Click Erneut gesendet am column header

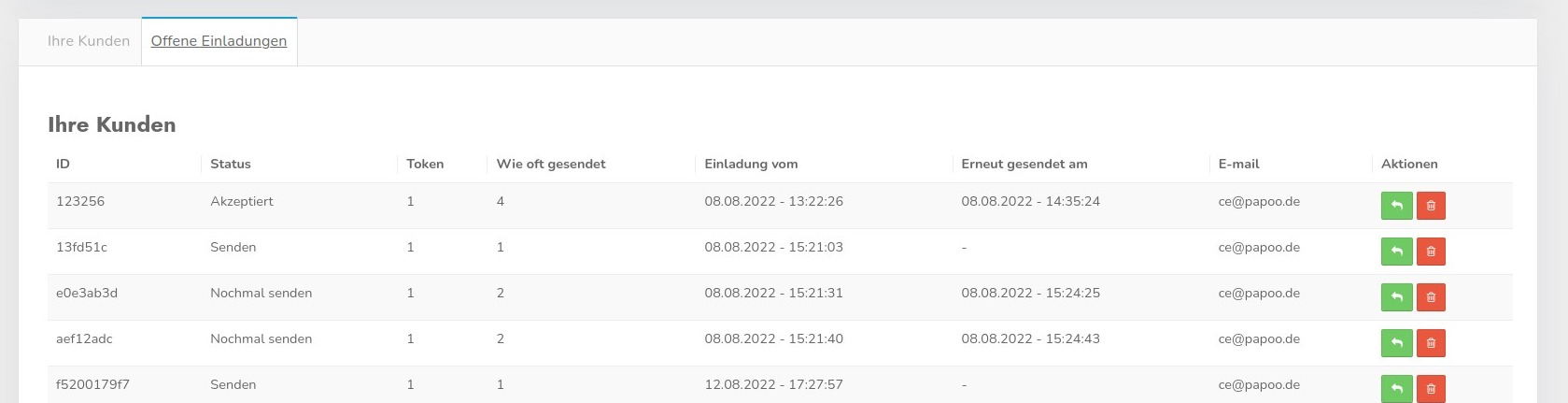coord(1024,164)
